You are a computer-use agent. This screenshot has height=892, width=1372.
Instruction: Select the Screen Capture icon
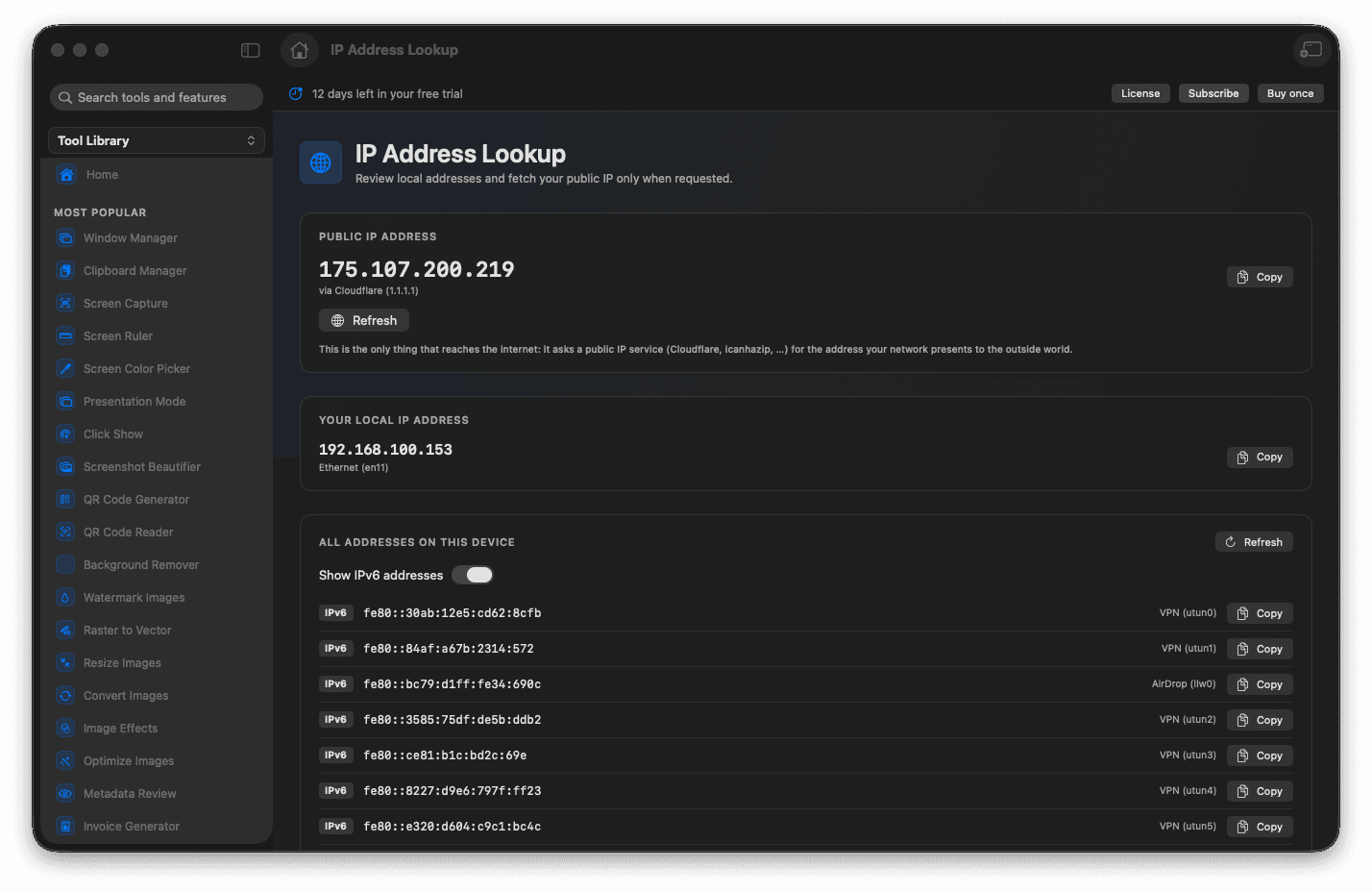click(x=65, y=304)
